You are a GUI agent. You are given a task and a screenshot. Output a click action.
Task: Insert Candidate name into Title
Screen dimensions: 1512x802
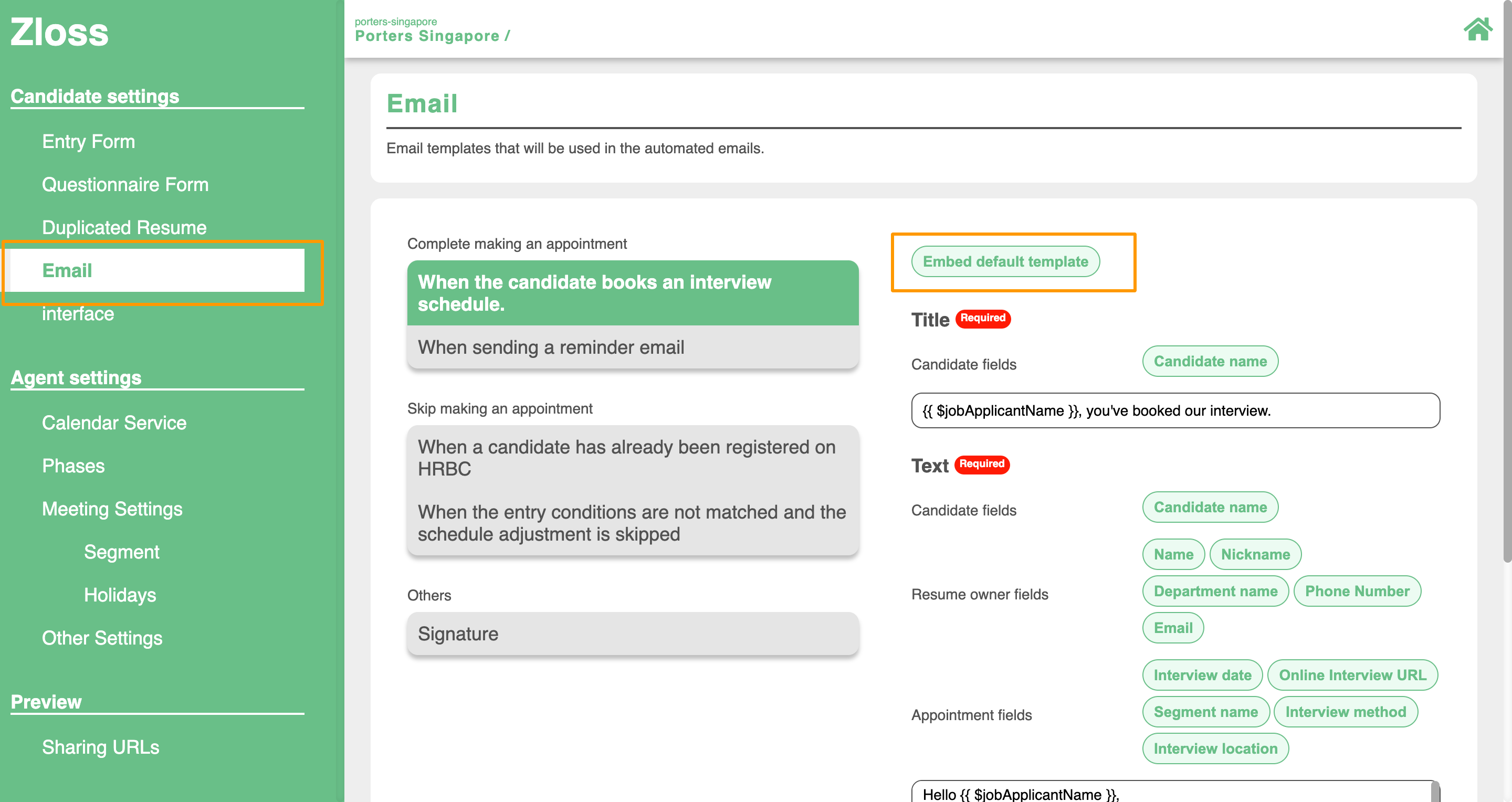point(1210,361)
